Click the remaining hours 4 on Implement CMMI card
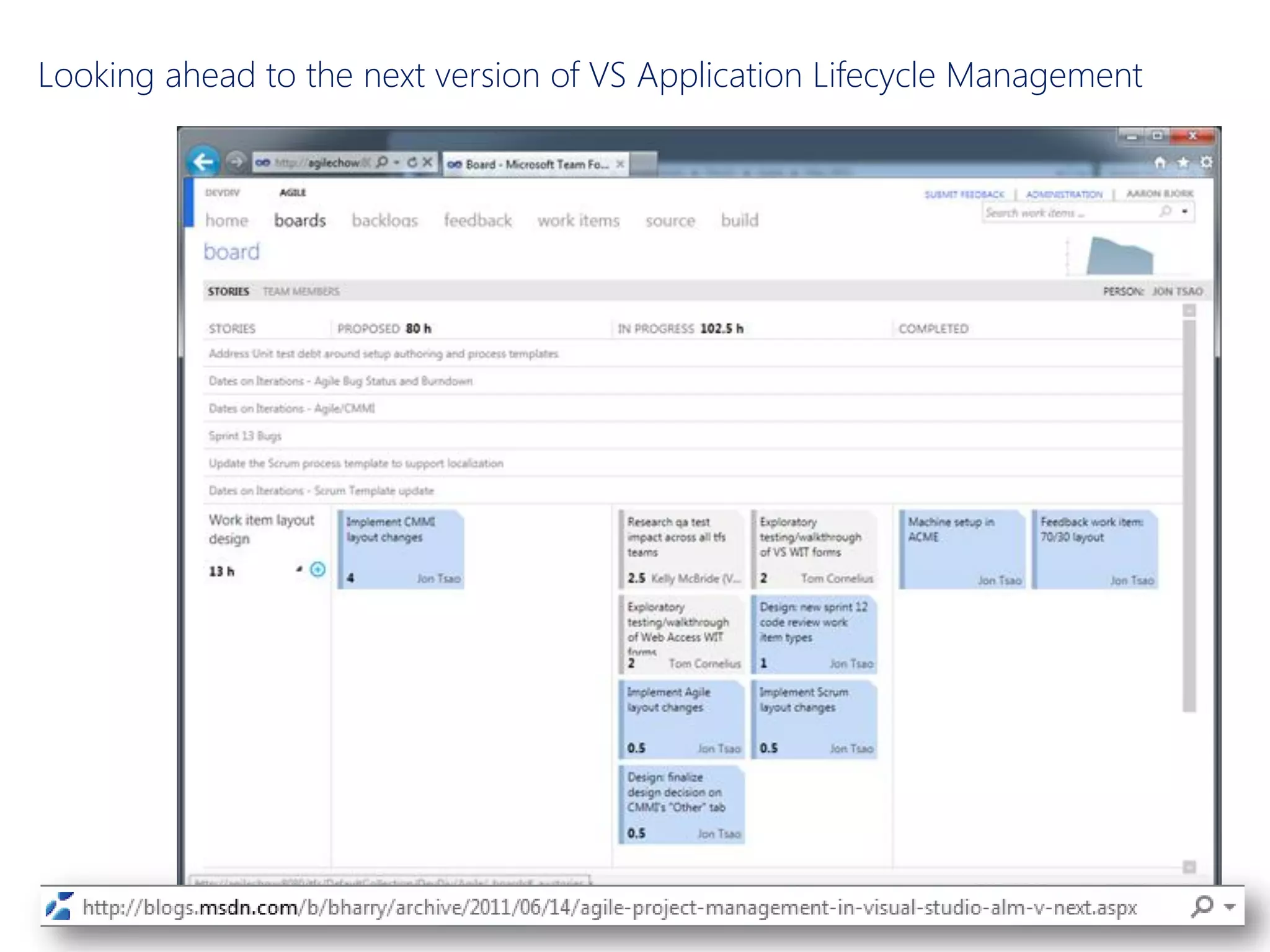Screen dimensions: 1270x952 [x=350, y=578]
